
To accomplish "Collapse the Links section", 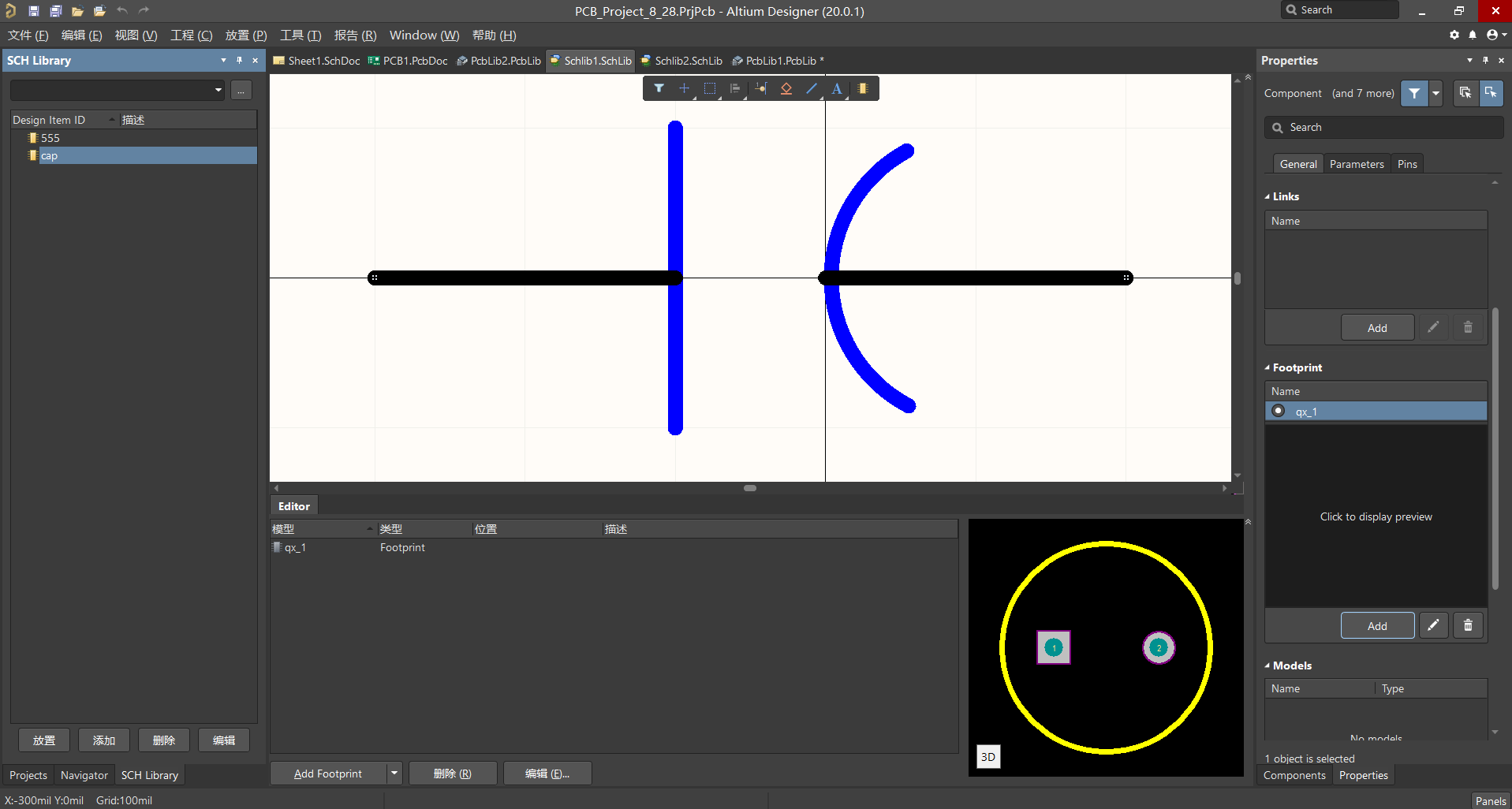I will point(1267,196).
